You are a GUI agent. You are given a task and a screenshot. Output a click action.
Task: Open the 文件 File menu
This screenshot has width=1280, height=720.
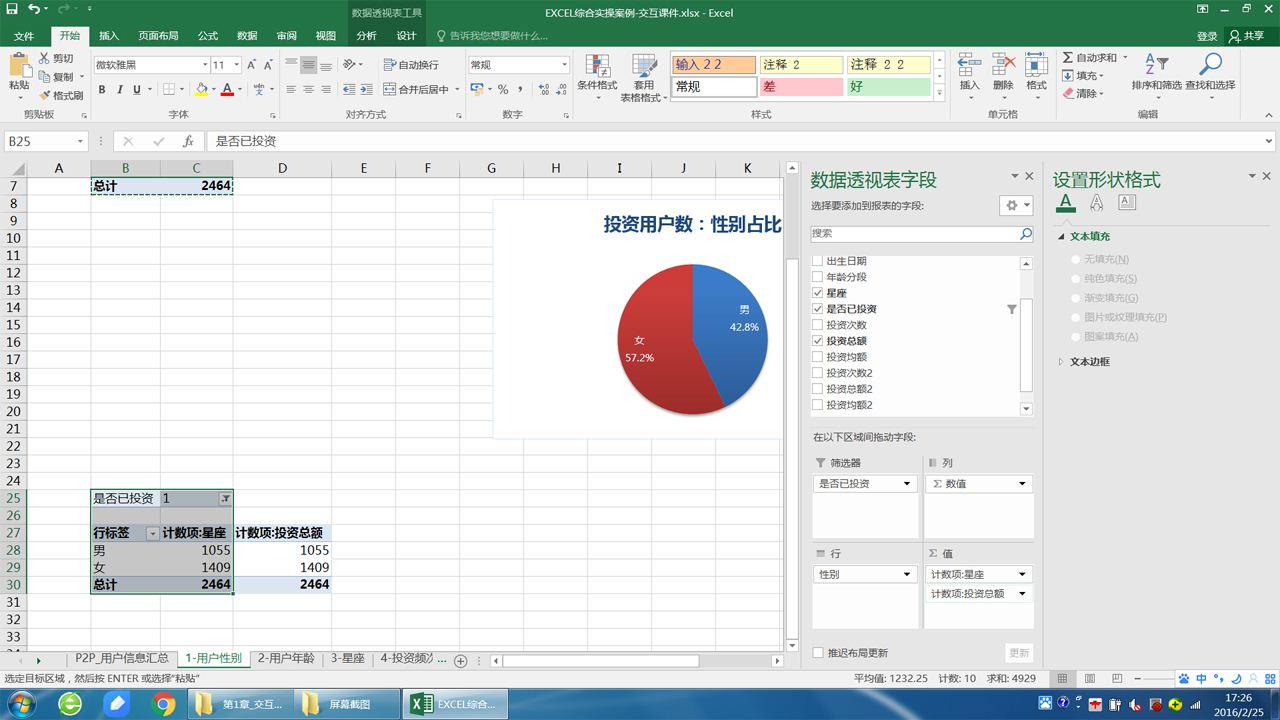(24, 36)
